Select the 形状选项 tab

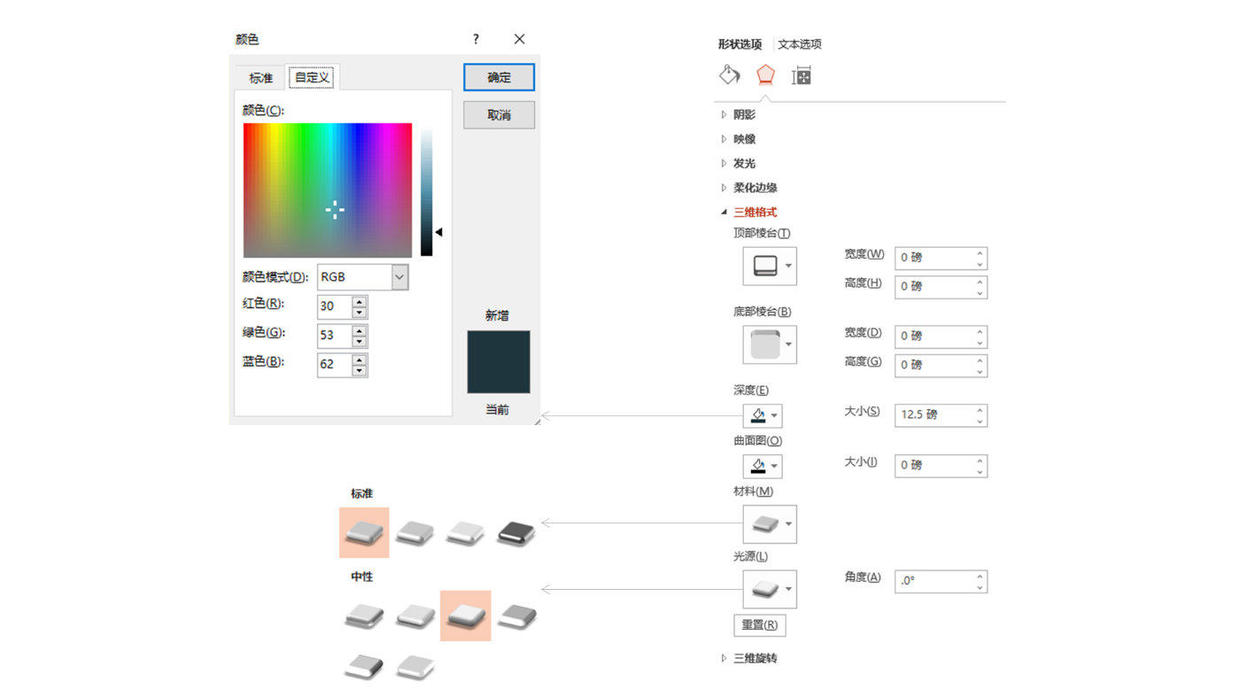point(740,44)
